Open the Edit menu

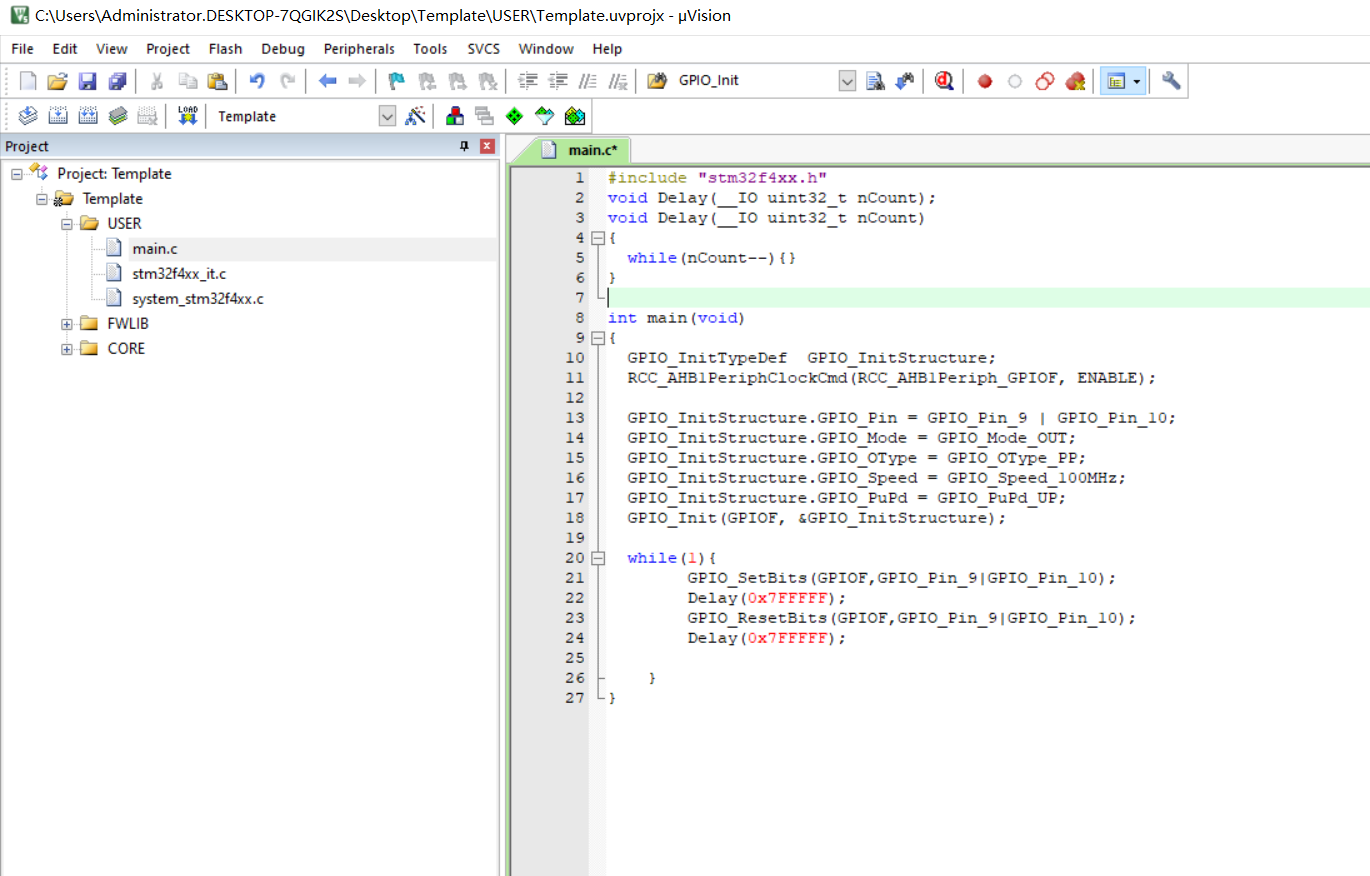click(65, 49)
